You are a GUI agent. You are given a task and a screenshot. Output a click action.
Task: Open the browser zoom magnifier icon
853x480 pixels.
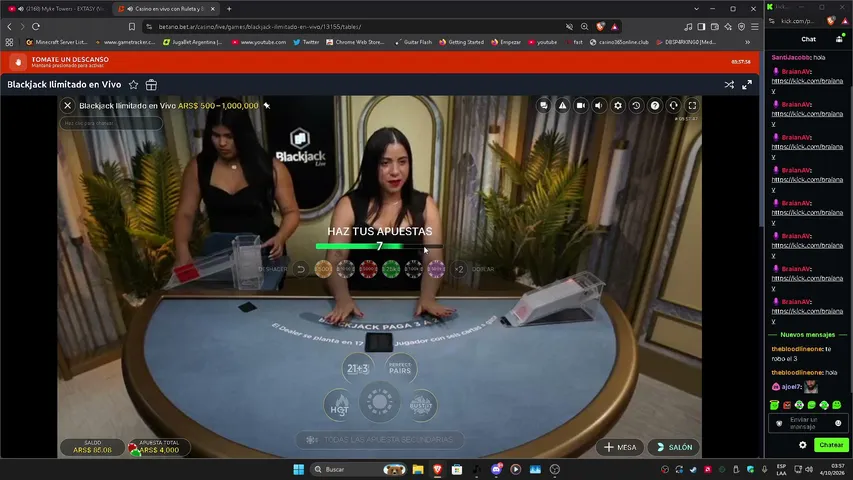click(x=584, y=27)
